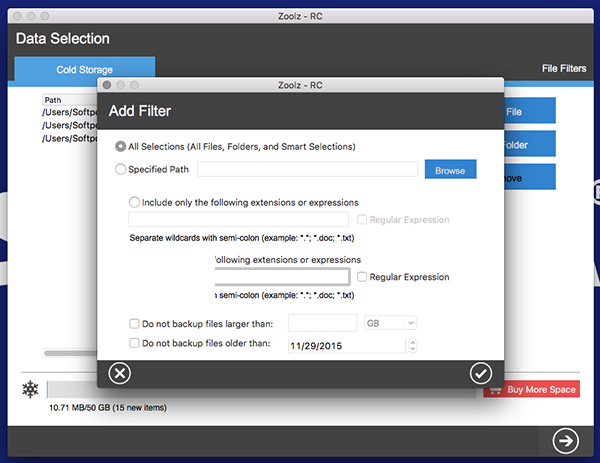Click the exclude extensions input field
600x463 pixels.
click(x=282, y=276)
